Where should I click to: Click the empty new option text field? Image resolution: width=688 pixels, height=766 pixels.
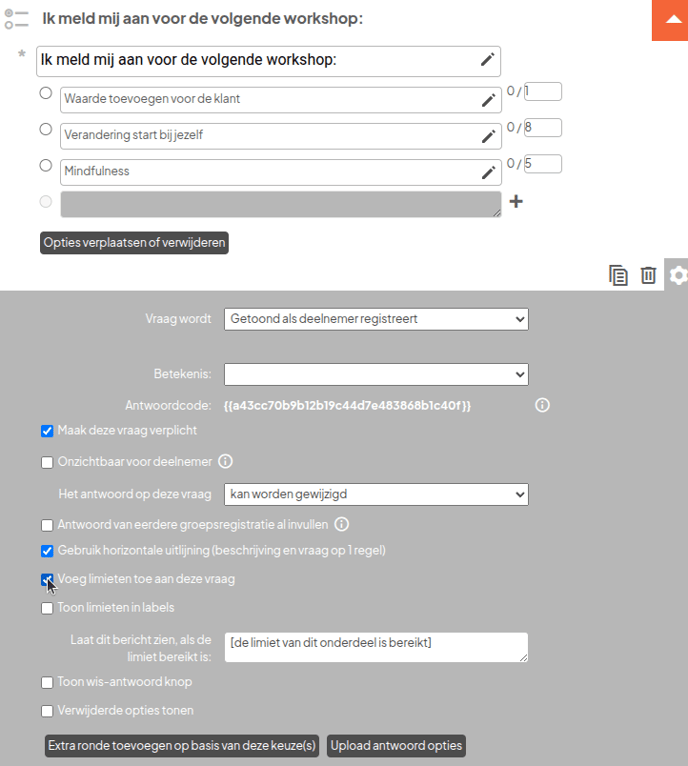click(x=281, y=204)
